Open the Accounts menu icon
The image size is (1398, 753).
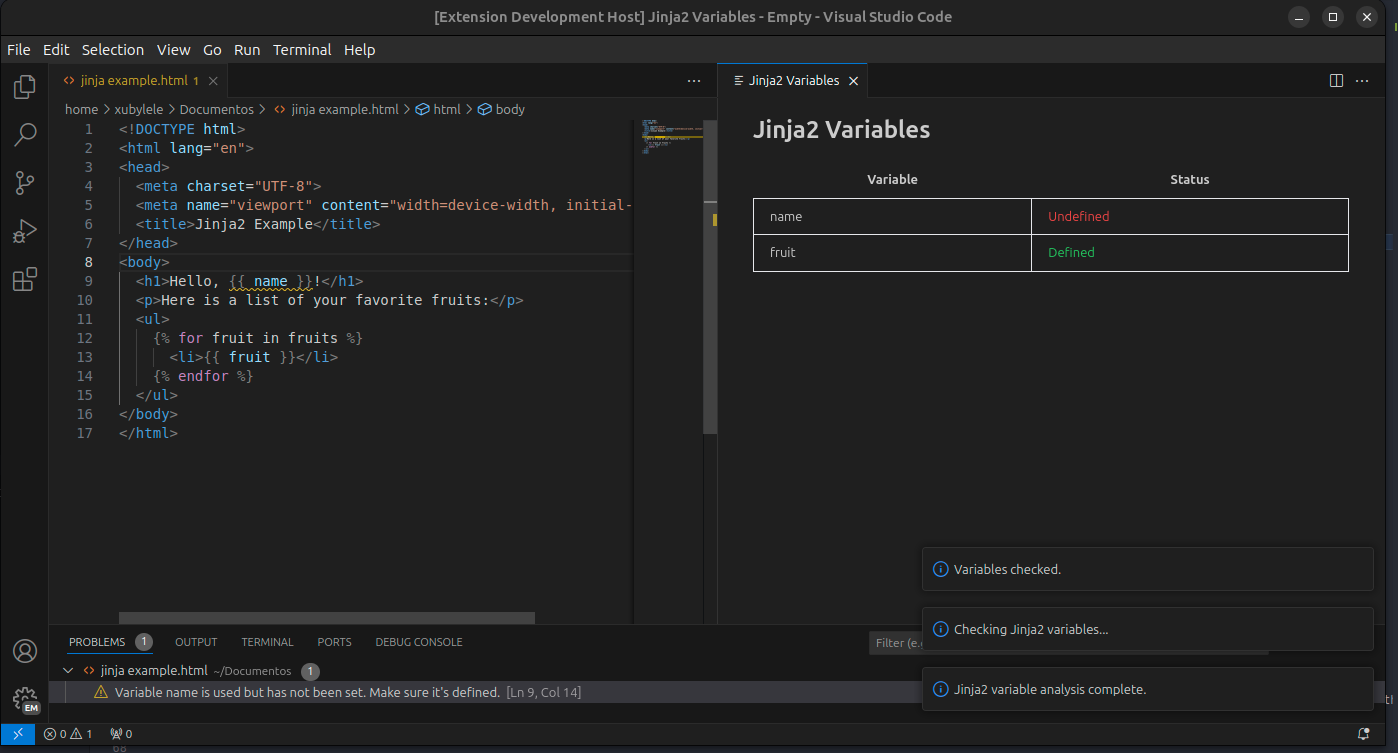tap(25, 651)
